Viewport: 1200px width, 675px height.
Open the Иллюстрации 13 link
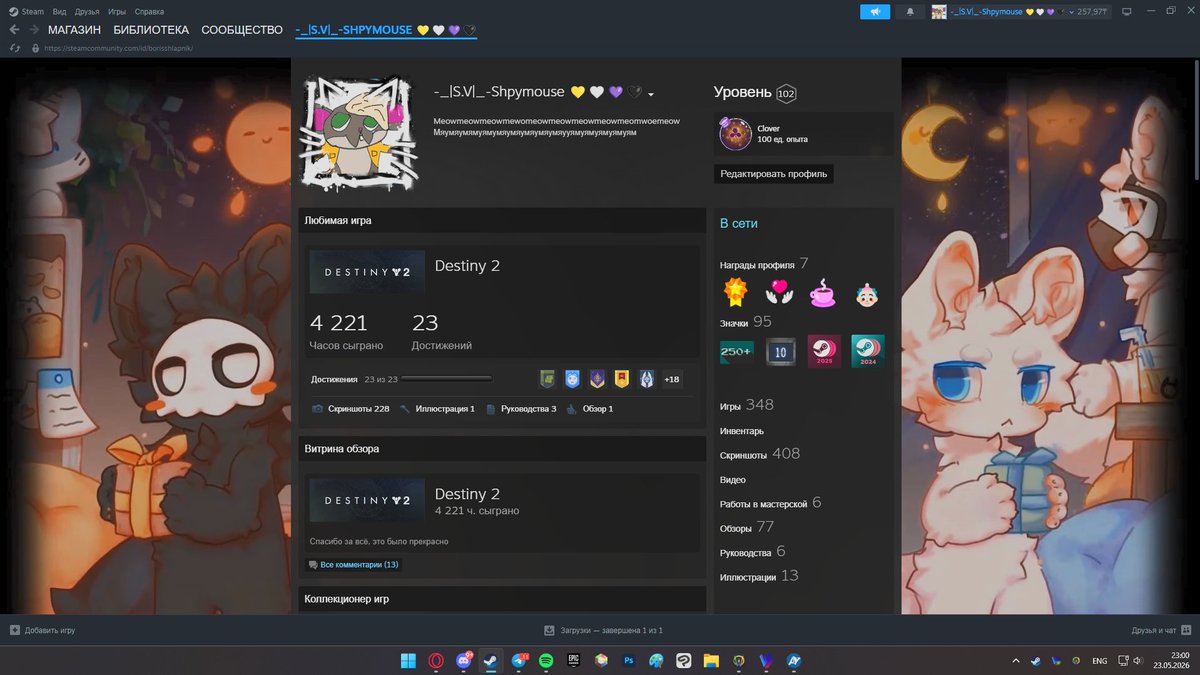tap(759, 576)
